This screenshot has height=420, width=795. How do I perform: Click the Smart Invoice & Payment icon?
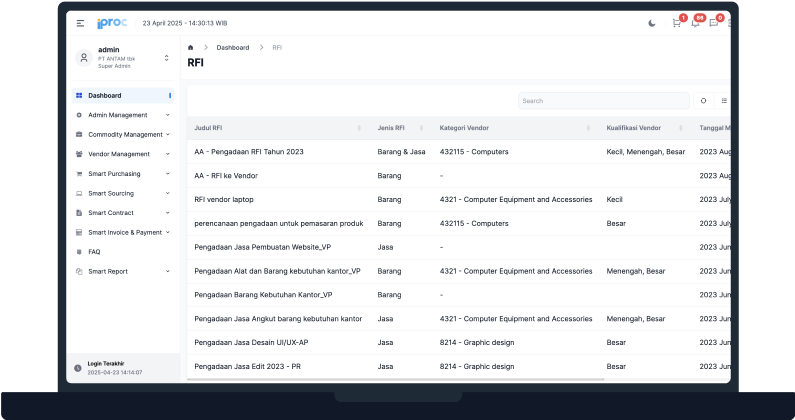pos(79,232)
